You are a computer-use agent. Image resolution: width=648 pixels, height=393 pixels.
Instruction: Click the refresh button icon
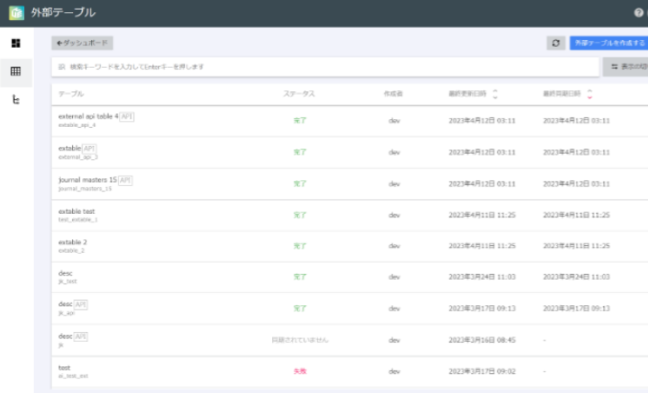(556, 43)
